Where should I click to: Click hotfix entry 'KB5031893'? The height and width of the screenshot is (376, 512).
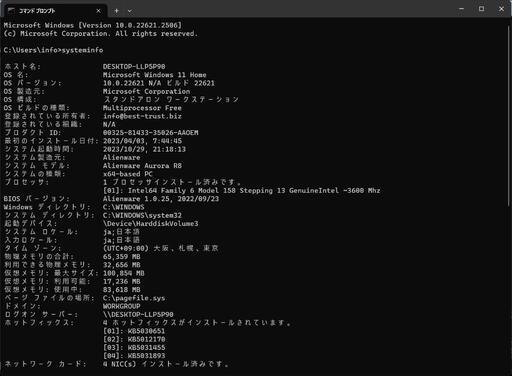click(x=147, y=356)
